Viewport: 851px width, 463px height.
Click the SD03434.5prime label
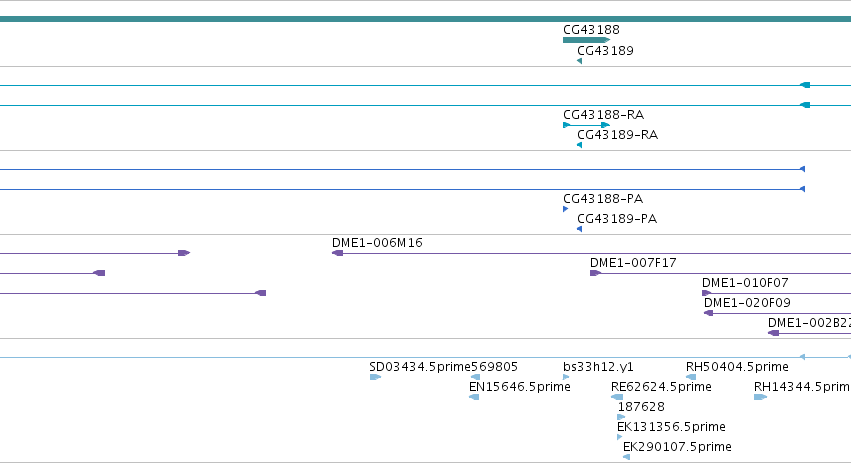point(420,367)
